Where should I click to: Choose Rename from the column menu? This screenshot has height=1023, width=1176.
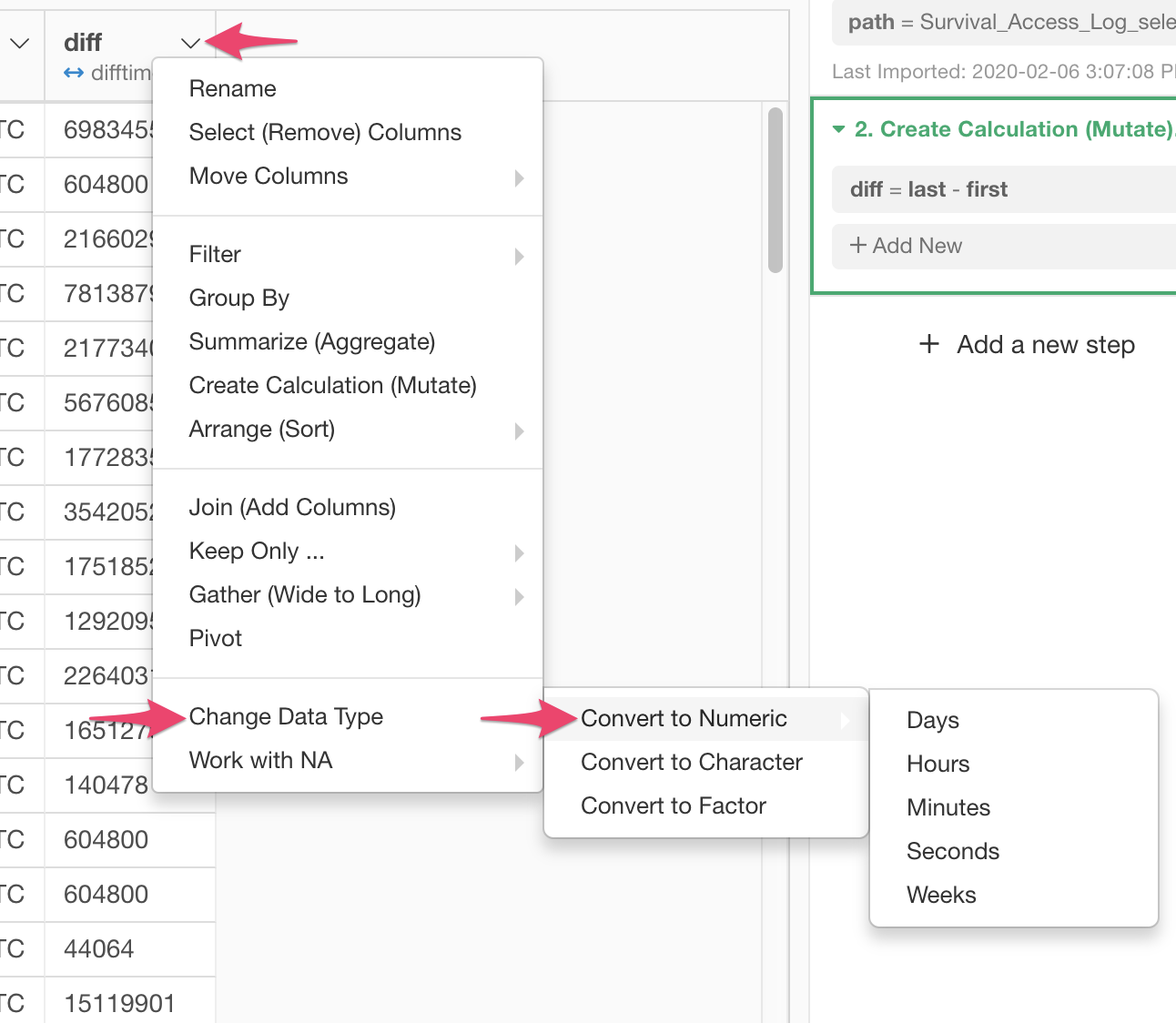point(232,88)
